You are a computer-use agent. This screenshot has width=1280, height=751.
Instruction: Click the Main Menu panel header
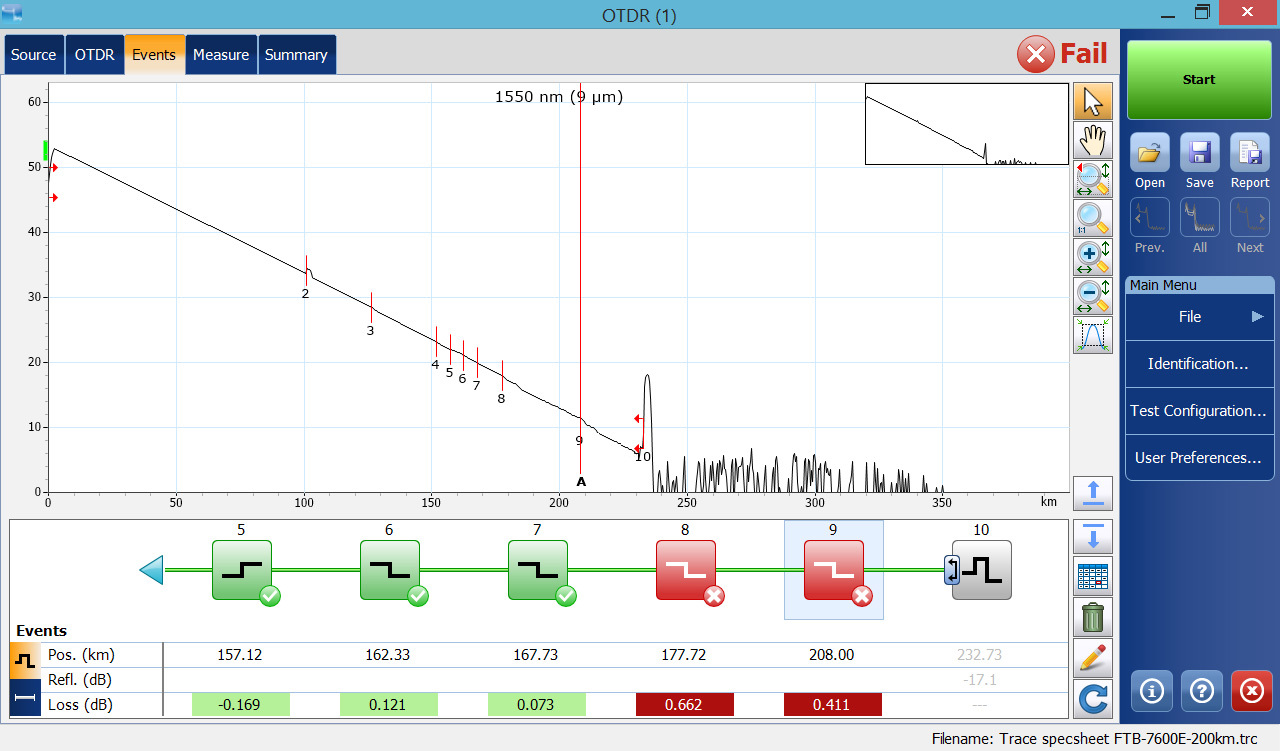click(x=1200, y=285)
